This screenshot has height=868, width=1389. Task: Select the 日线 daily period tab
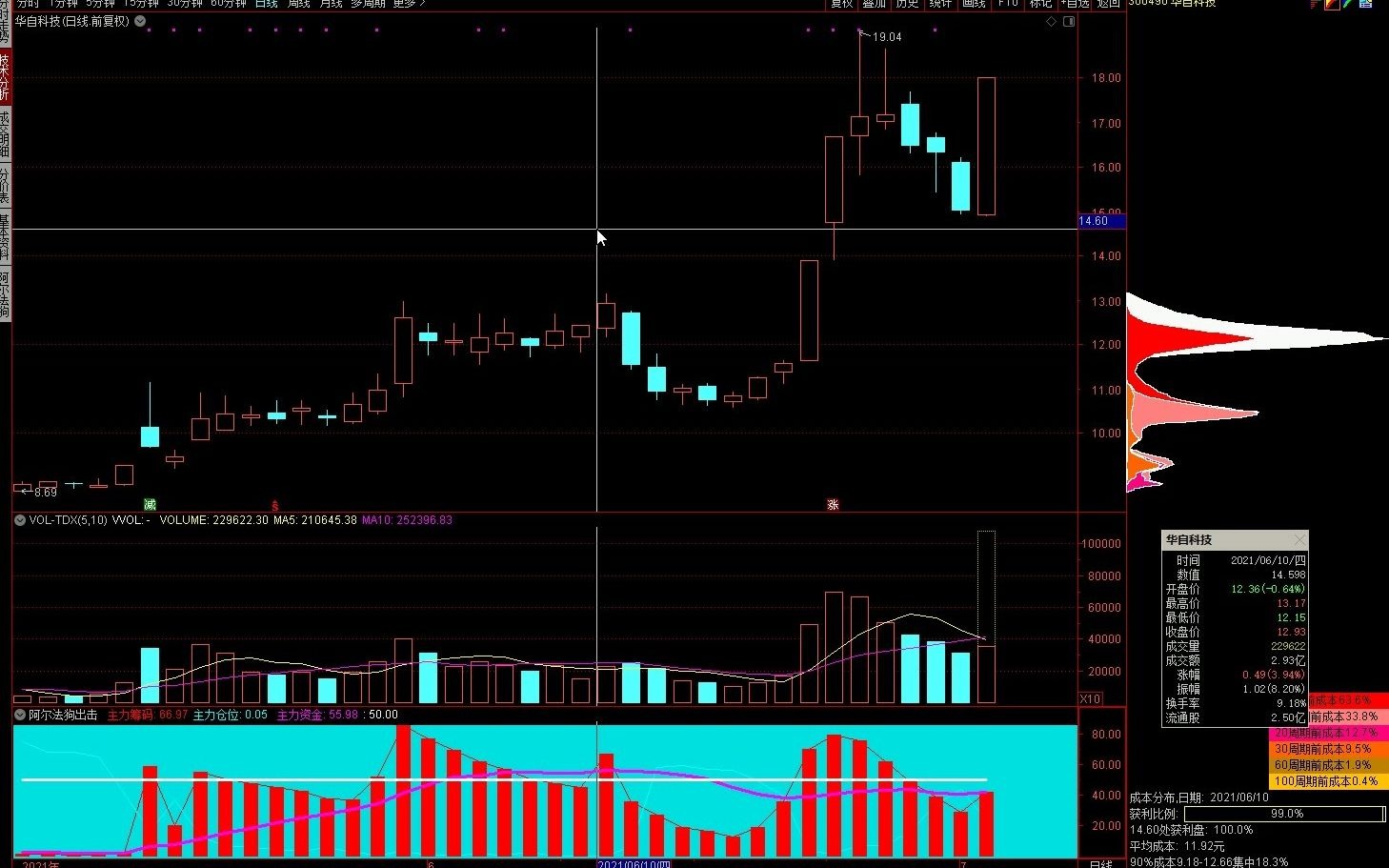pyautogui.click(x=266, y=4)
